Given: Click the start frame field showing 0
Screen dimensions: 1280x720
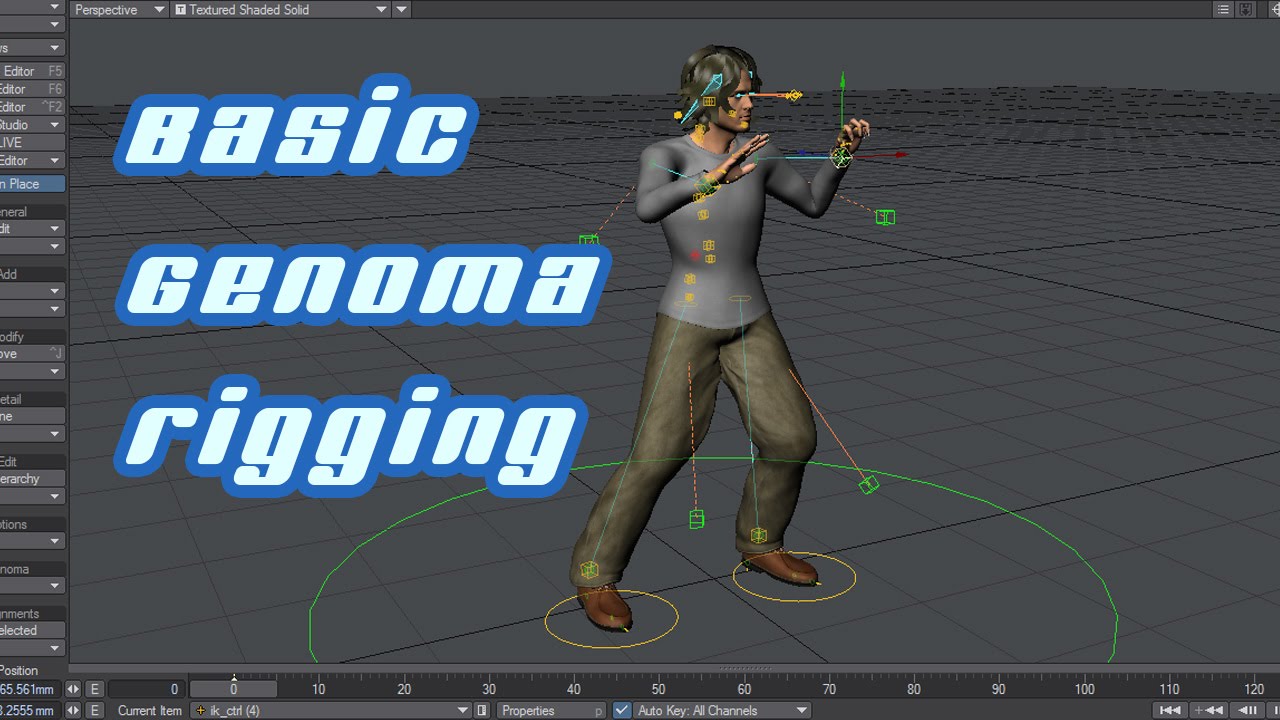Looking at the screenshot, I should tap(146, 689).
